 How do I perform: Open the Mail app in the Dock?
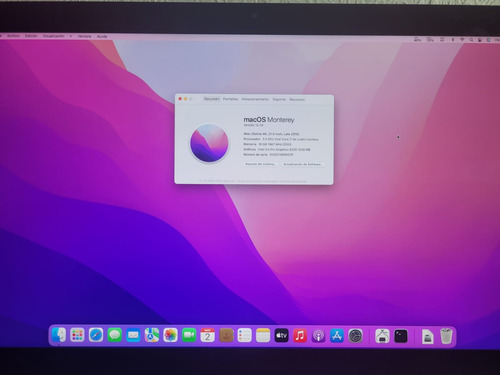coord(133,335)
